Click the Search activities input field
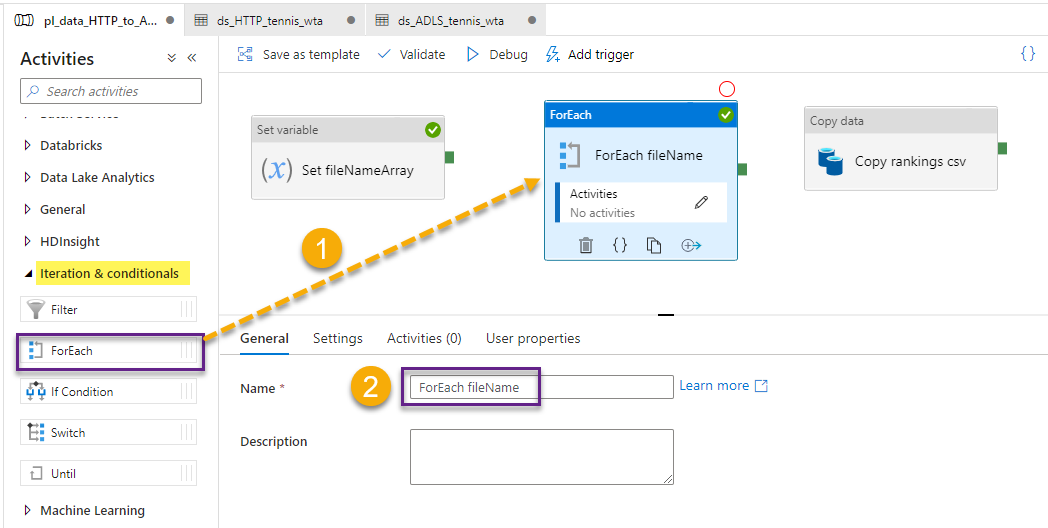 (x=111, y=91)
